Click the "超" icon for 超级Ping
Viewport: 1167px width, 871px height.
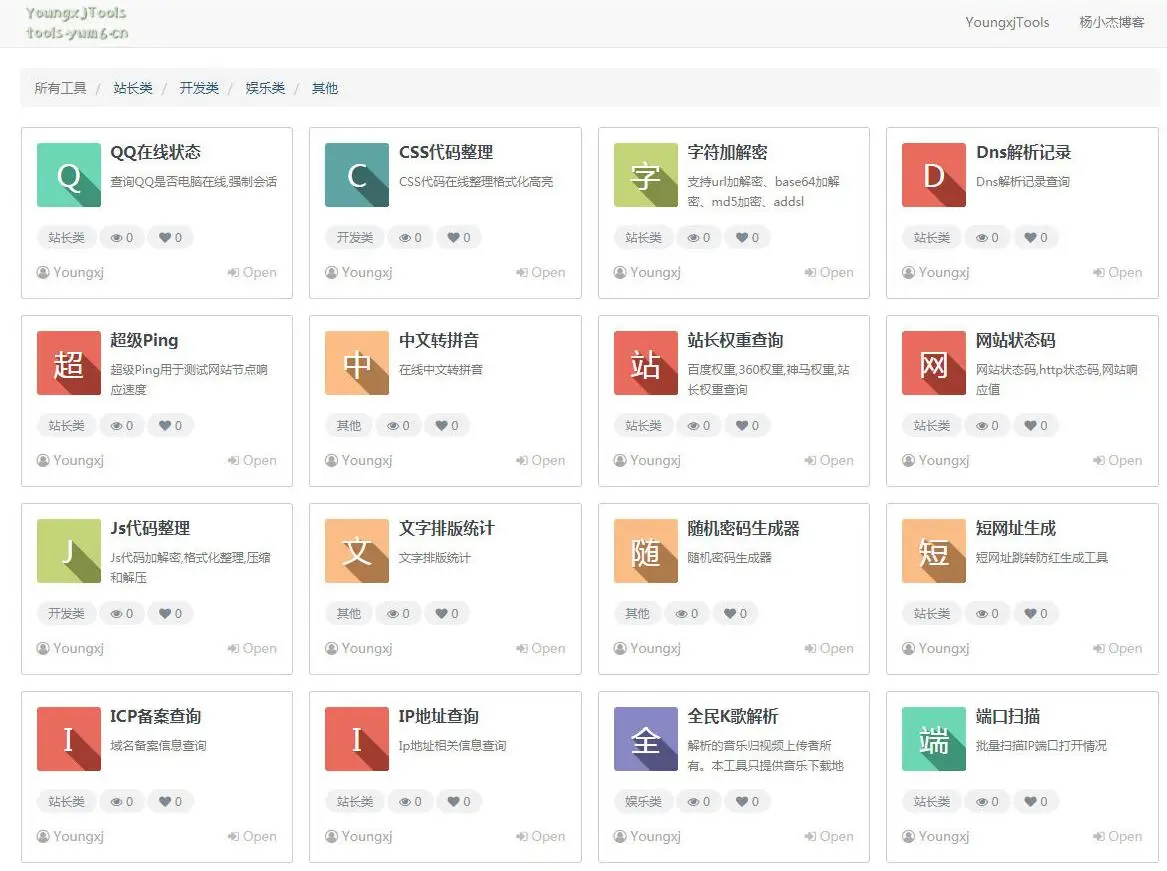pyautogui.click(x=68, y=363)
